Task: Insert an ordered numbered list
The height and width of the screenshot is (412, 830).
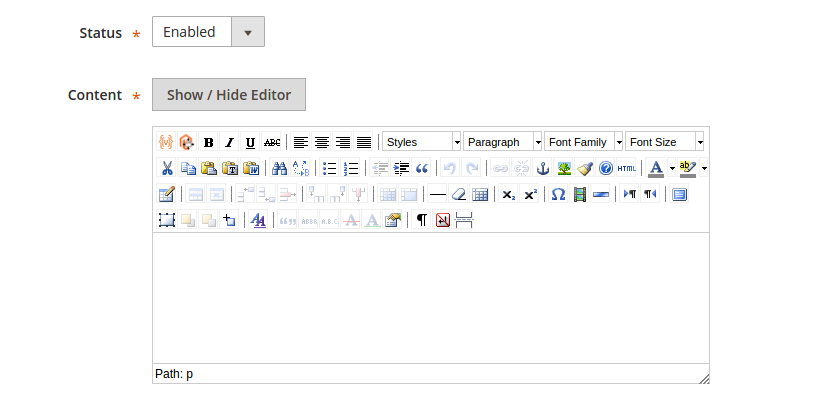Action: coord(350,168)
